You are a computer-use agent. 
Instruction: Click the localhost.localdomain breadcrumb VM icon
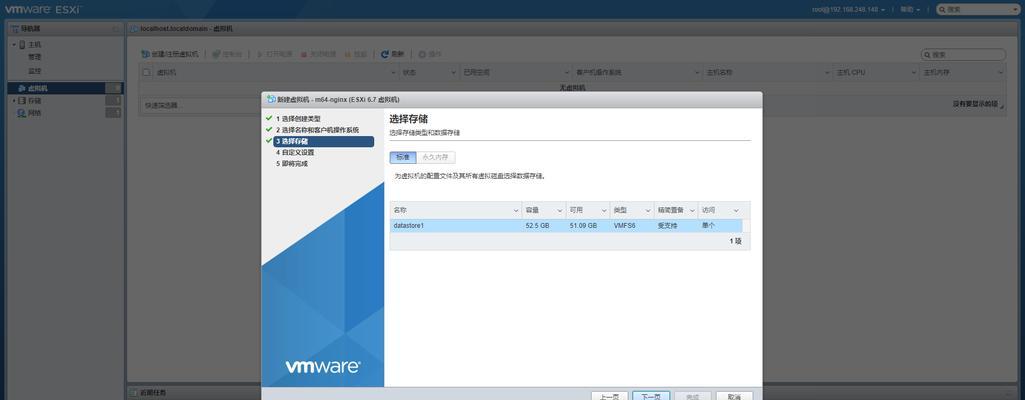[134, 29]
